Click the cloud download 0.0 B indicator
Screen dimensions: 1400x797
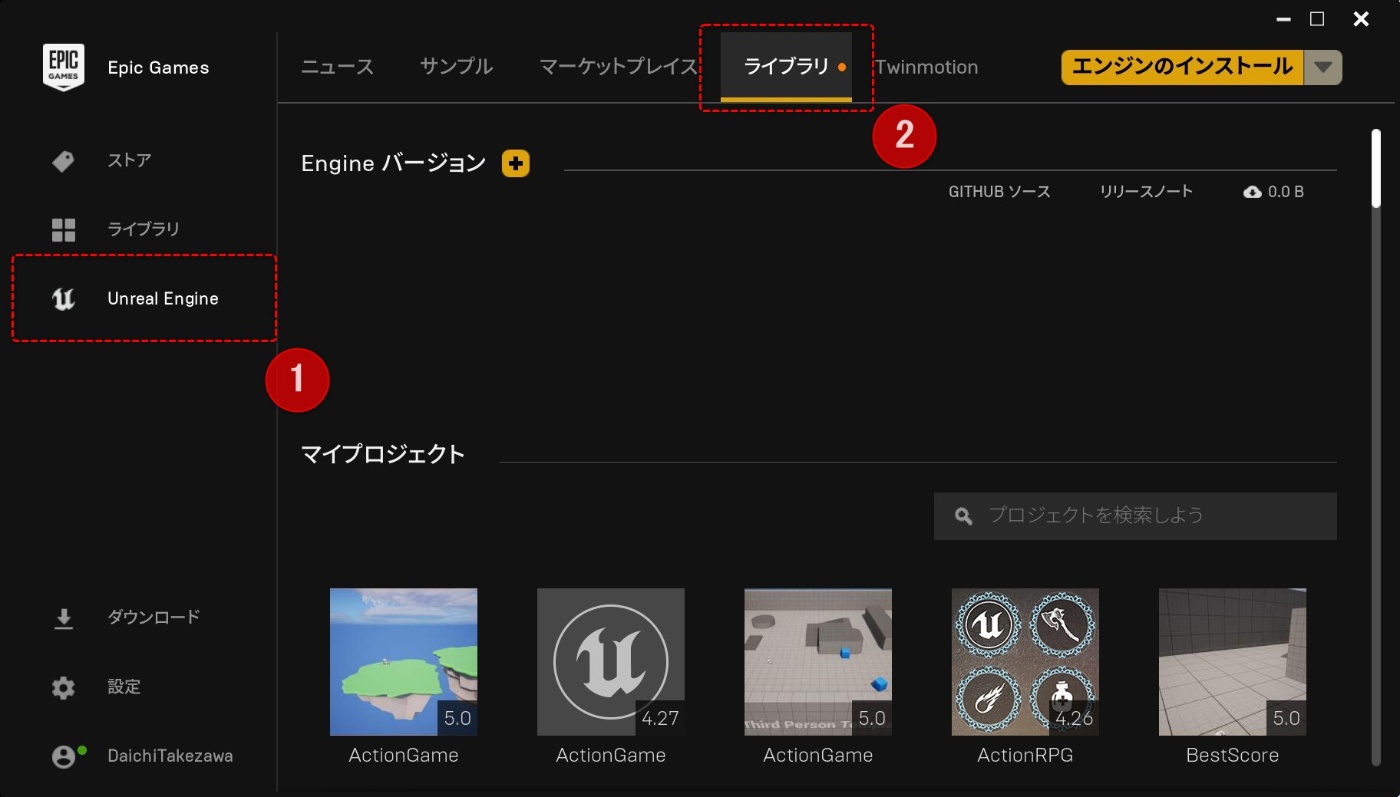pos(1273,191)
